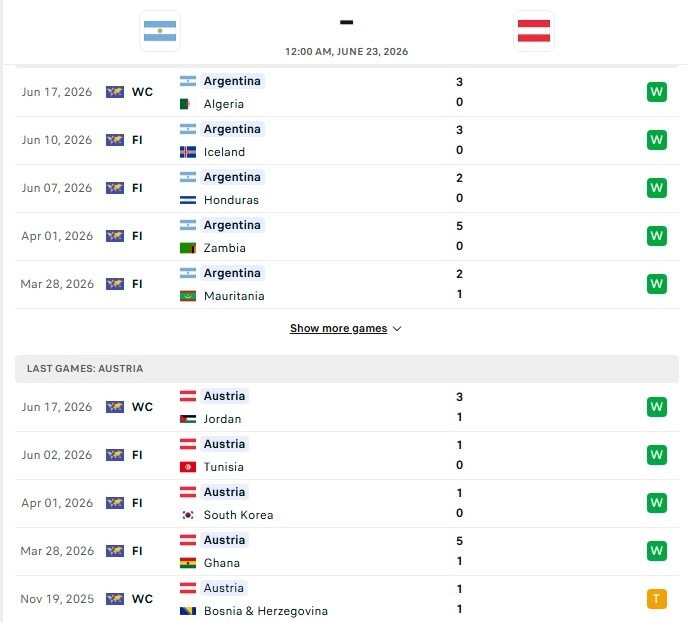This screenshot has height=622, width=689.
Task: Click the orange T result badge
Action: pyautogui.click(x=656, y=599)
